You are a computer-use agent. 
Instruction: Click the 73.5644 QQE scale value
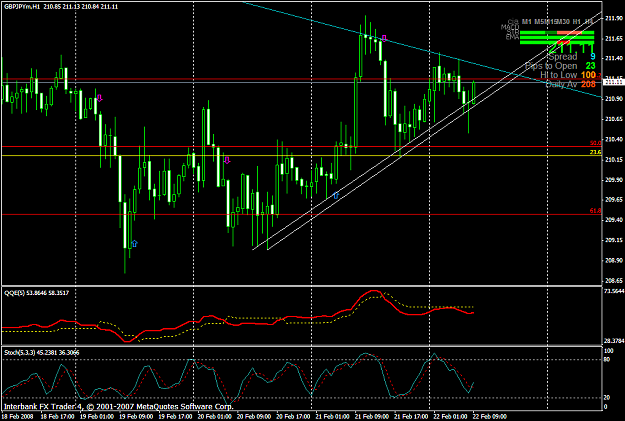(614, 291)
